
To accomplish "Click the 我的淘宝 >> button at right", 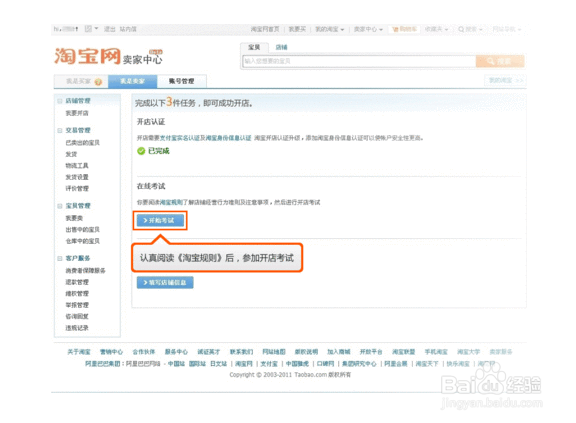I will point(505,80).
